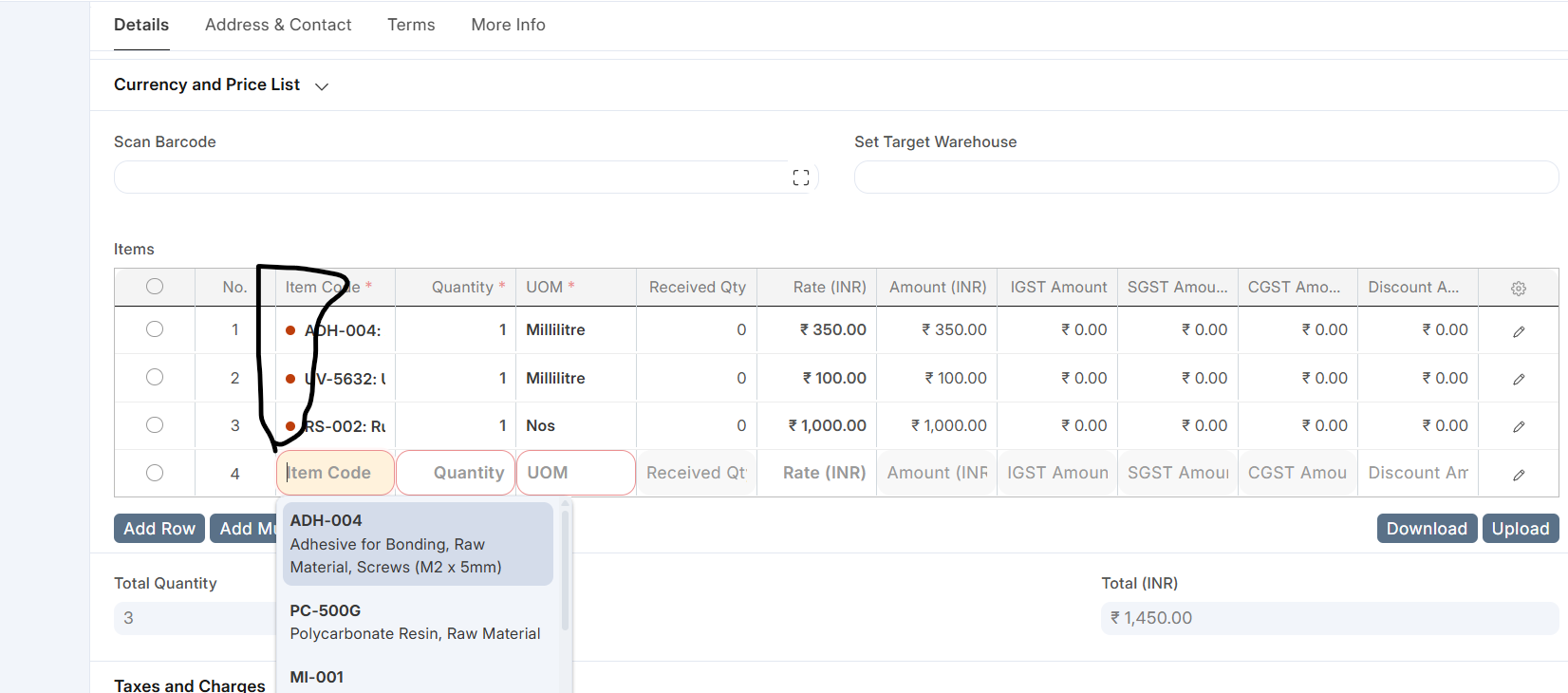Click the ₹ 1,000.00 rate cell

(x=817, y=425)
